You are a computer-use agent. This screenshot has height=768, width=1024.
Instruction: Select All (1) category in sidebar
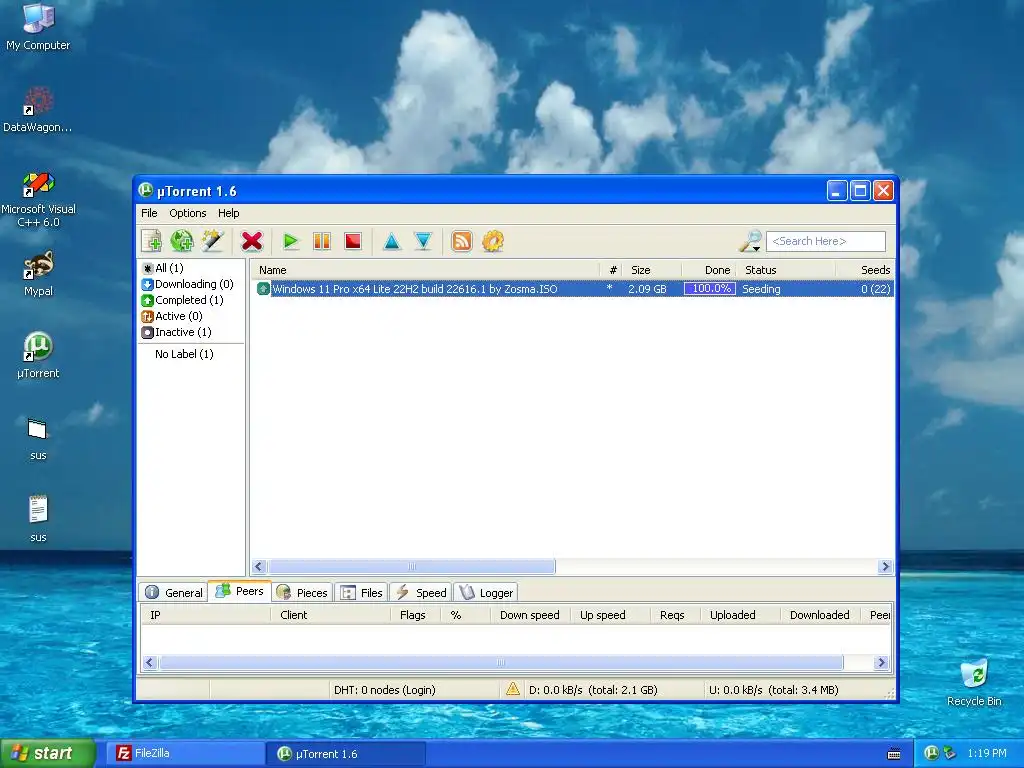163,268
